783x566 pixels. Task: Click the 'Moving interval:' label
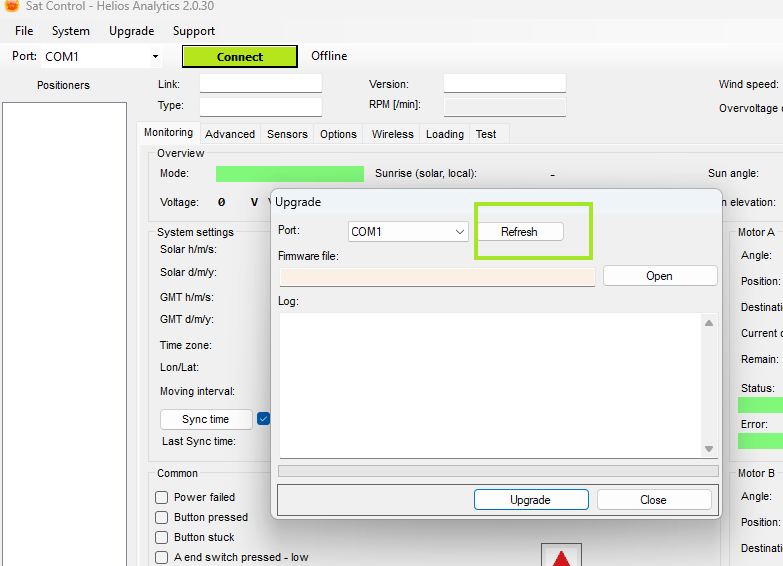point(197,391)
